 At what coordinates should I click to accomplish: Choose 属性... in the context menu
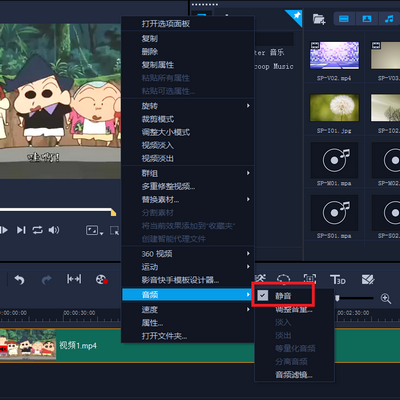[x=152, y=323]
